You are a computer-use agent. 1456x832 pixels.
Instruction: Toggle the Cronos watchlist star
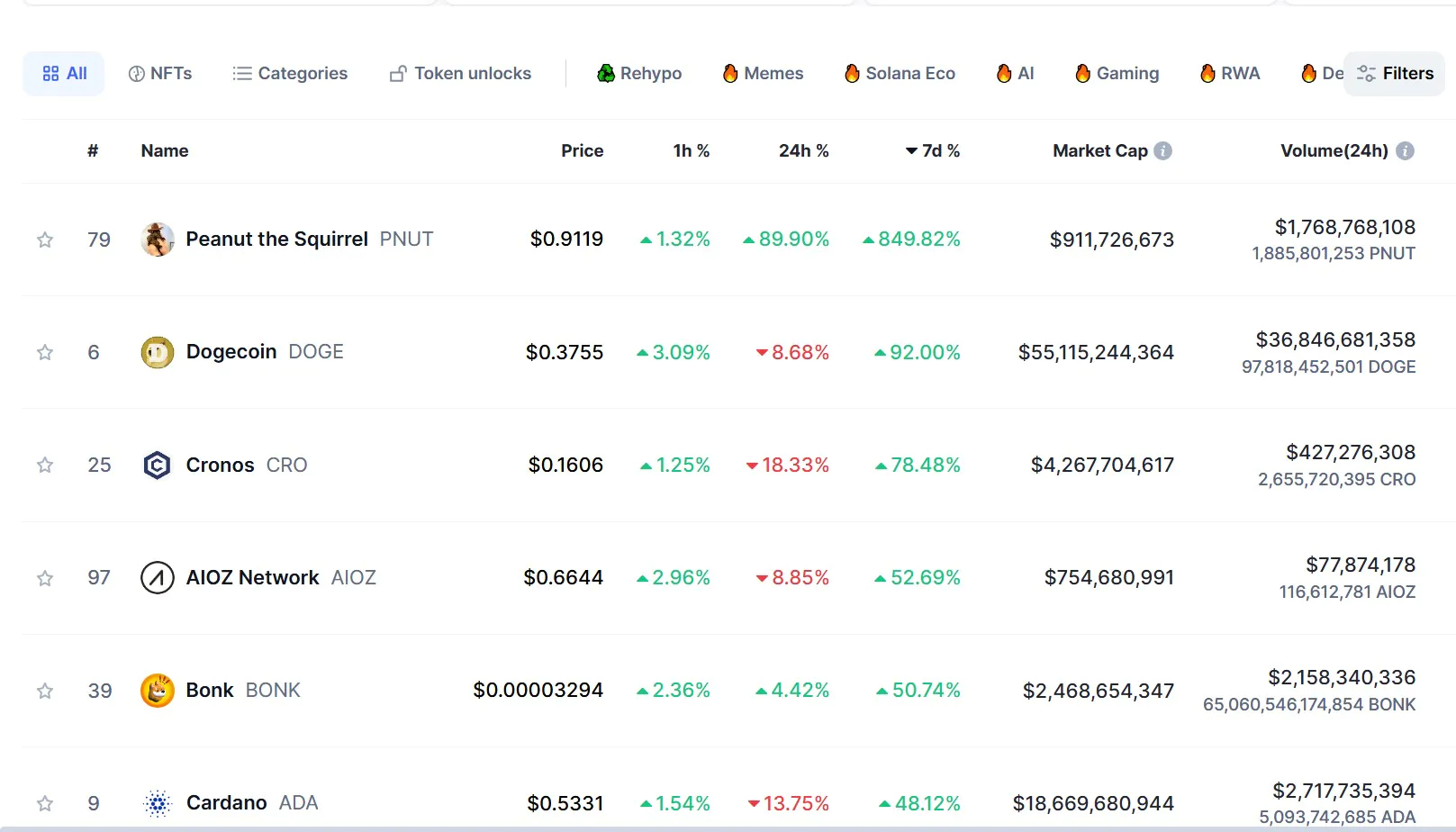point(45,465)
